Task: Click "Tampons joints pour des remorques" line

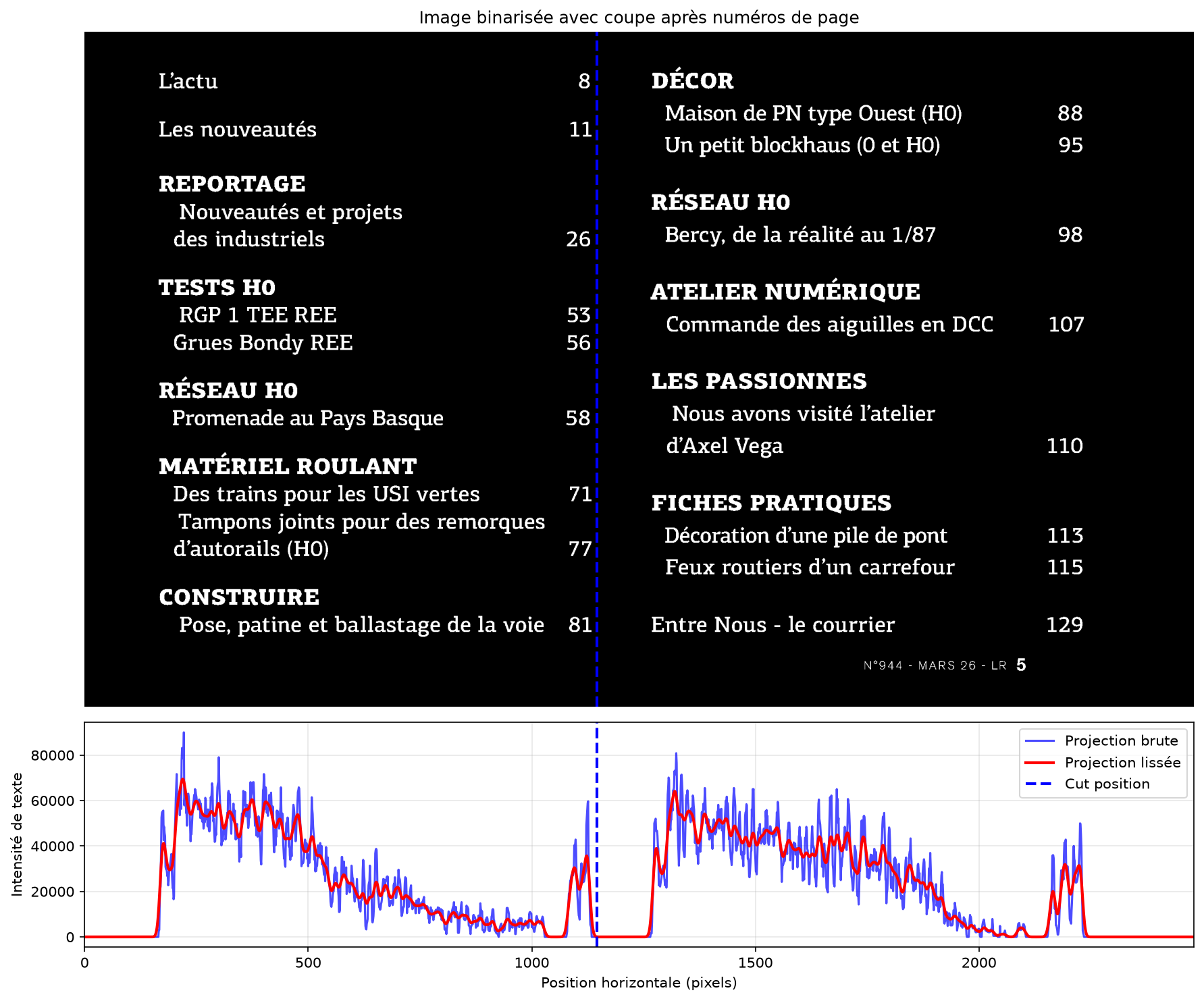Action: pos(361,522)
